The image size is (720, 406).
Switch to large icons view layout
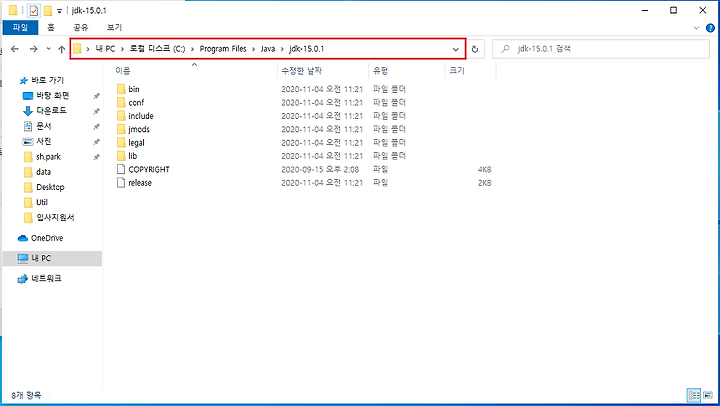pyautogui.click(x=708, y=395)
